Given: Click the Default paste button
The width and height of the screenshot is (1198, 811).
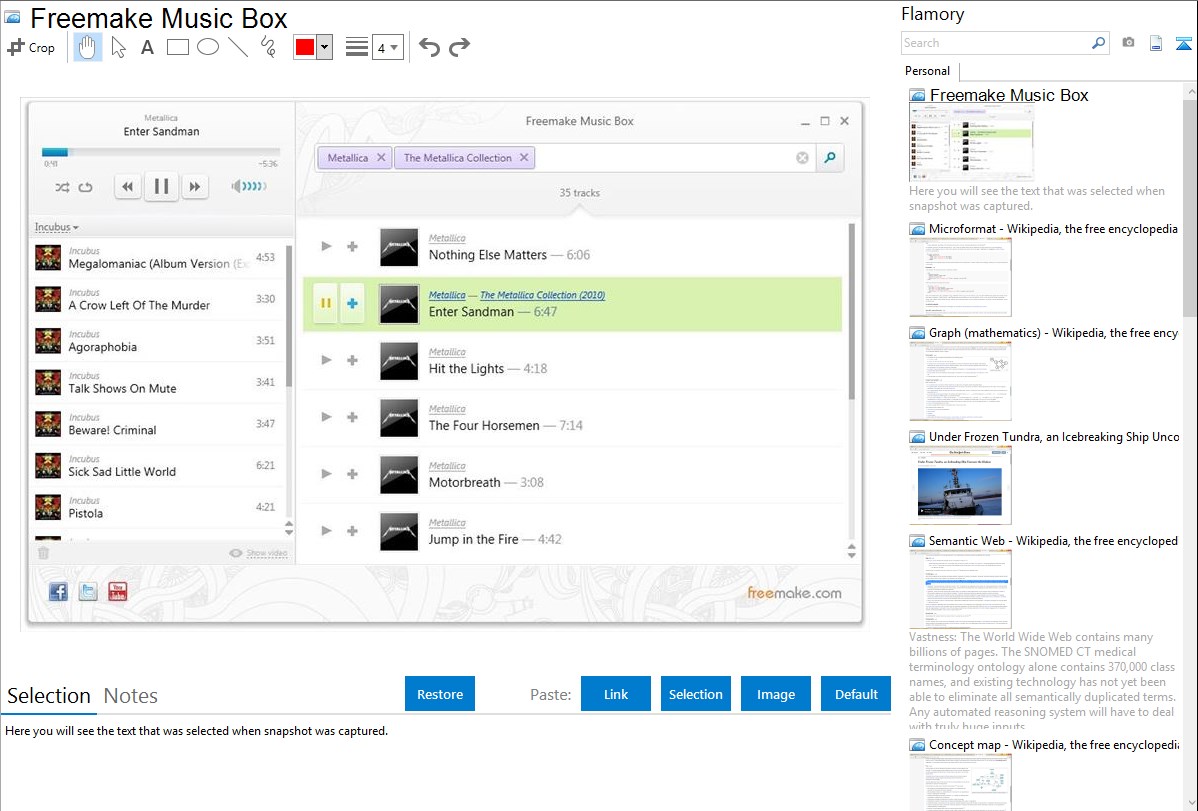Looking at the screenshot, I should pyautogui.click(x=856, y=694).
